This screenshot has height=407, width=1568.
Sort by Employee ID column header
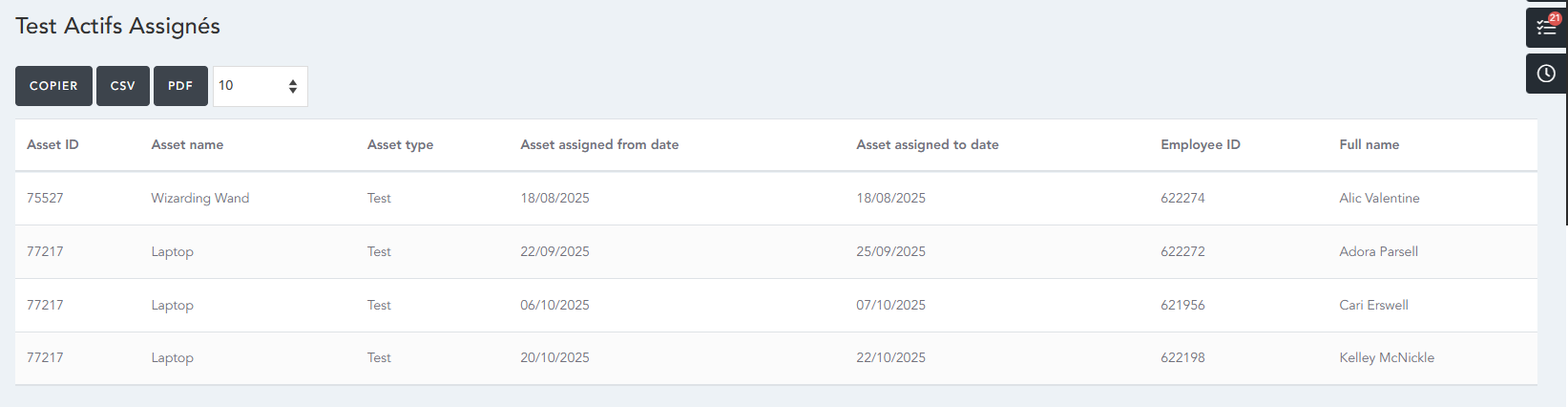click(1200, 145)
